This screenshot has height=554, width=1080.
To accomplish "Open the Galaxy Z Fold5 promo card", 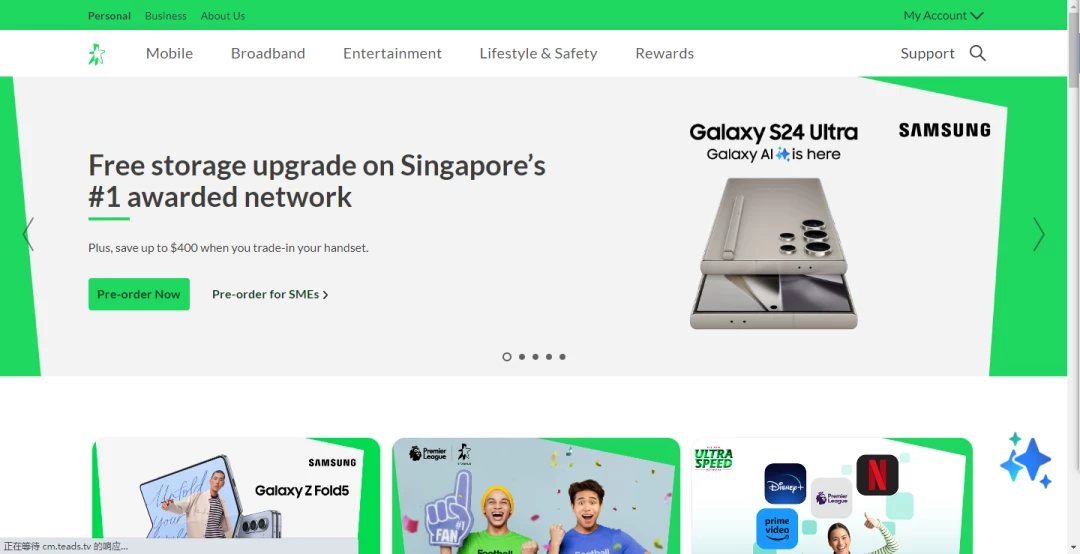I will coord(236,496).
